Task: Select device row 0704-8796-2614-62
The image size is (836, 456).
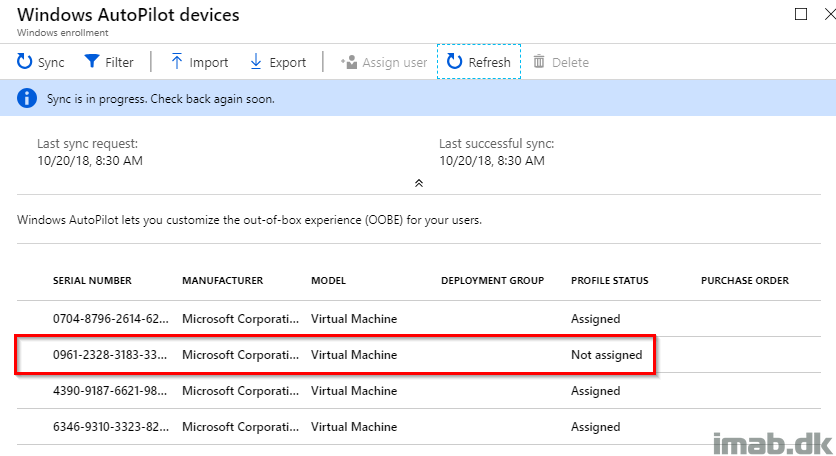Action: (x=419, y=318)
